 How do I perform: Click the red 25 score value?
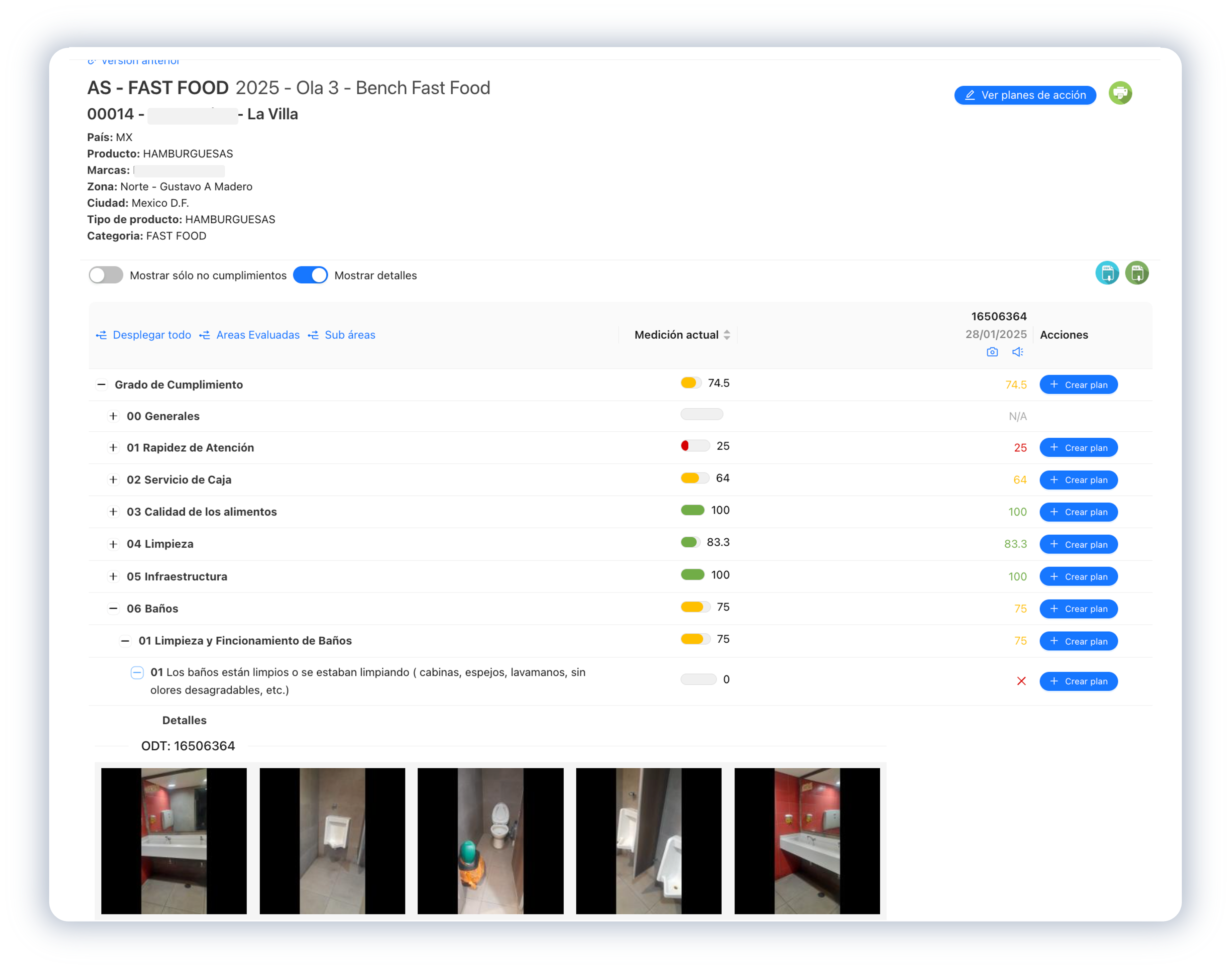tap(1020, 447)
